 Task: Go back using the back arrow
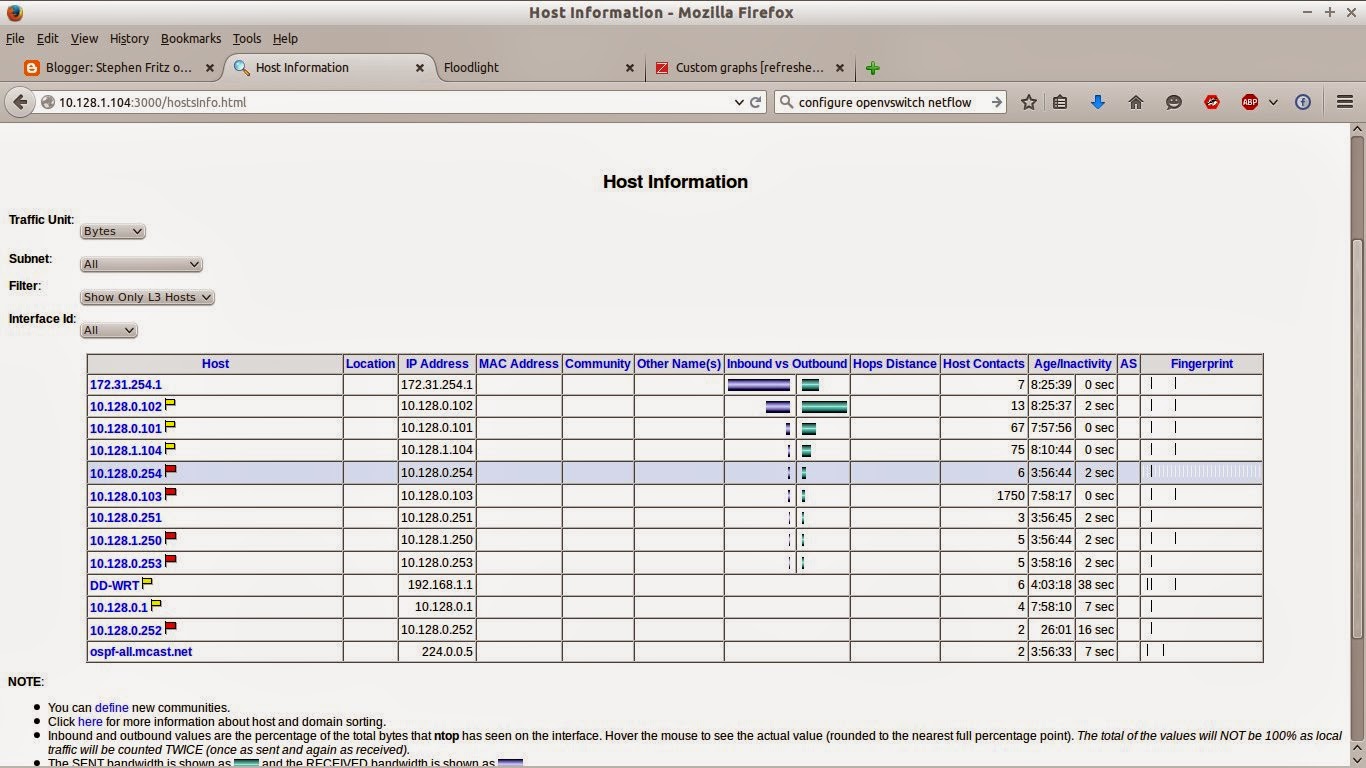pyautogui.click(x=21, y=101)
